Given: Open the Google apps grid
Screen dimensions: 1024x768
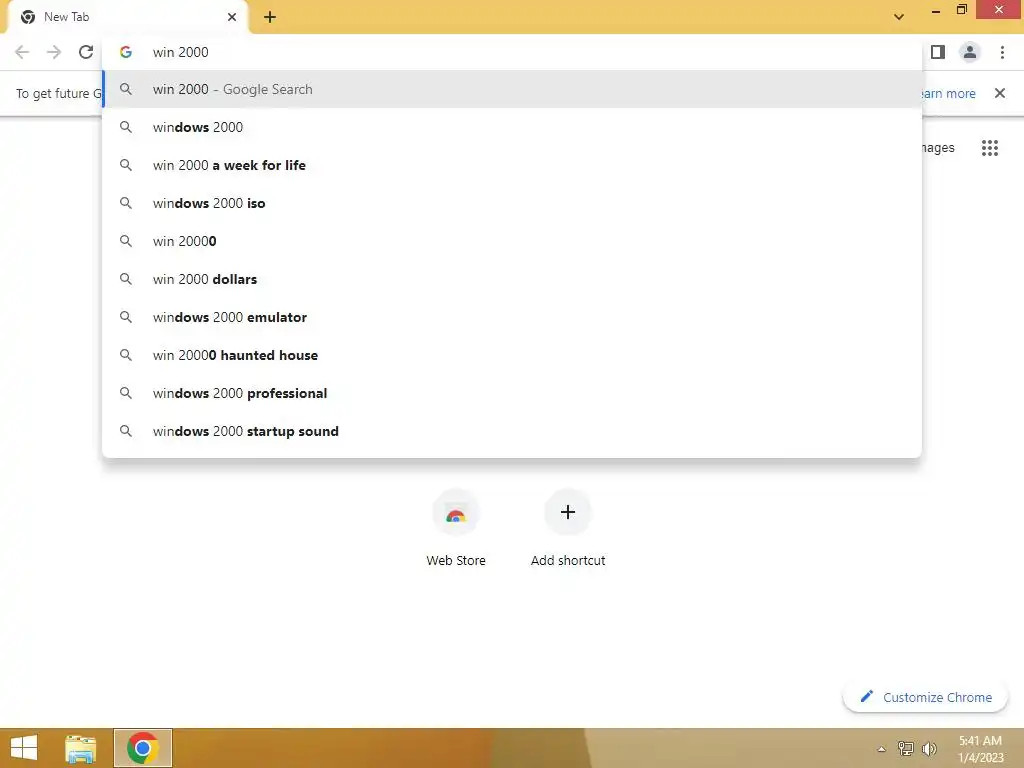Looking at the screenshot, I should tap(989, 148).
